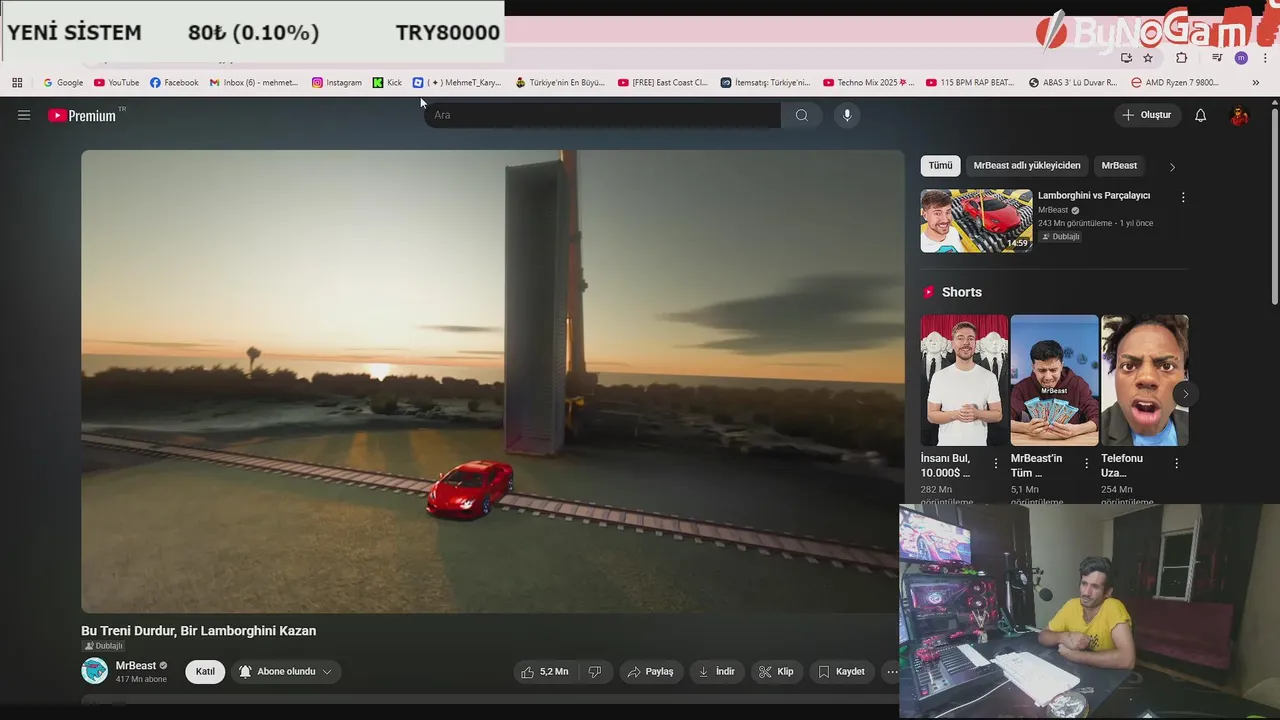Click the Katıl join button
The width and height of the screenshot is (1280, 720).
coord(205,672)
